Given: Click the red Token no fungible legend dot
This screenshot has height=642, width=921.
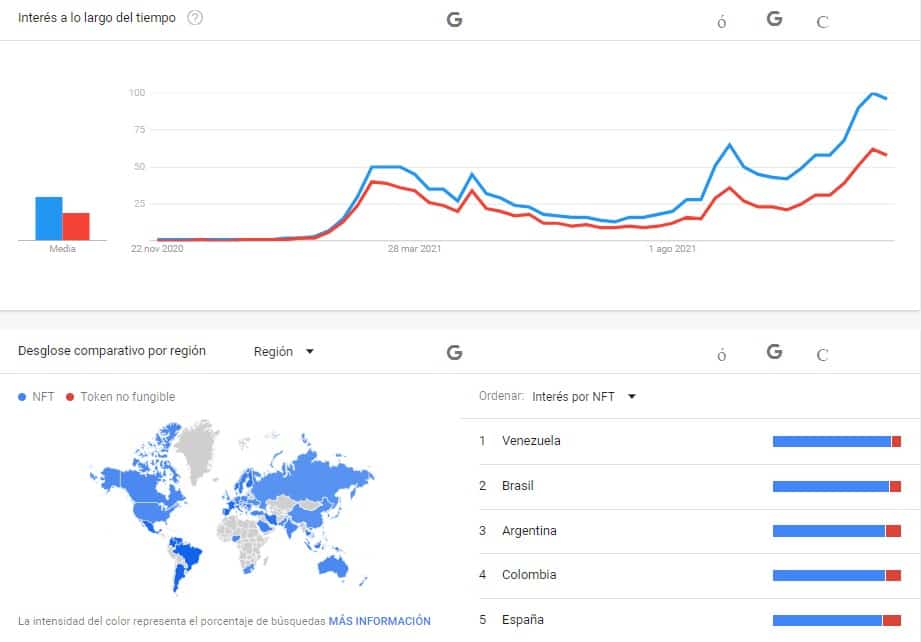Looking at the screenshot, I should tap(70, 397).
